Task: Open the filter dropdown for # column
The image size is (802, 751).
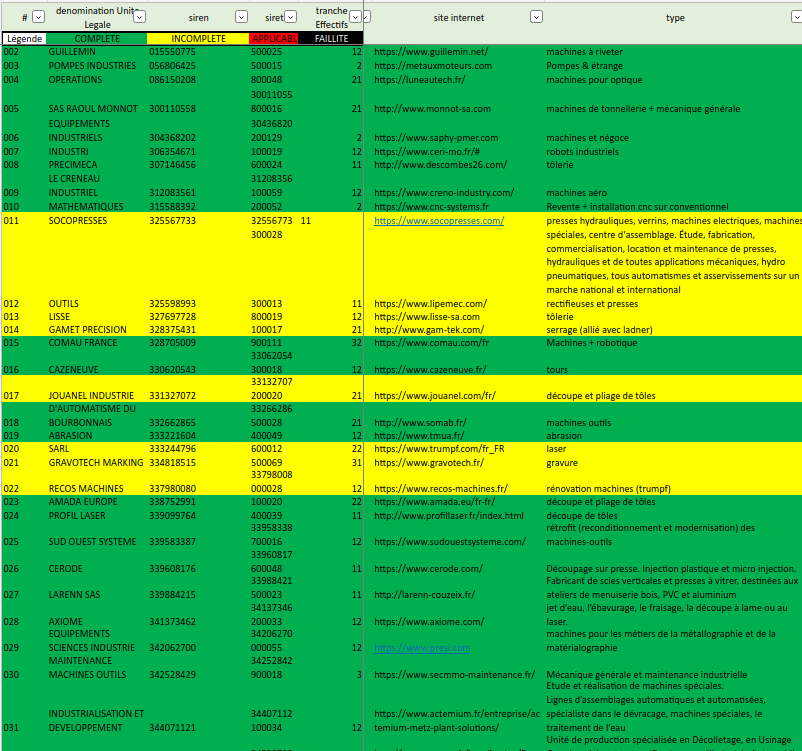Action: [x=38, y=17]
